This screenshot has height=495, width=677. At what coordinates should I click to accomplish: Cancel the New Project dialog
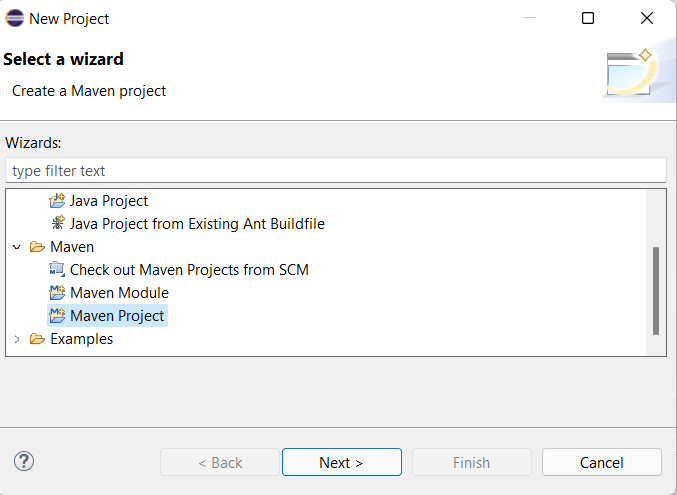pos(601,462)
